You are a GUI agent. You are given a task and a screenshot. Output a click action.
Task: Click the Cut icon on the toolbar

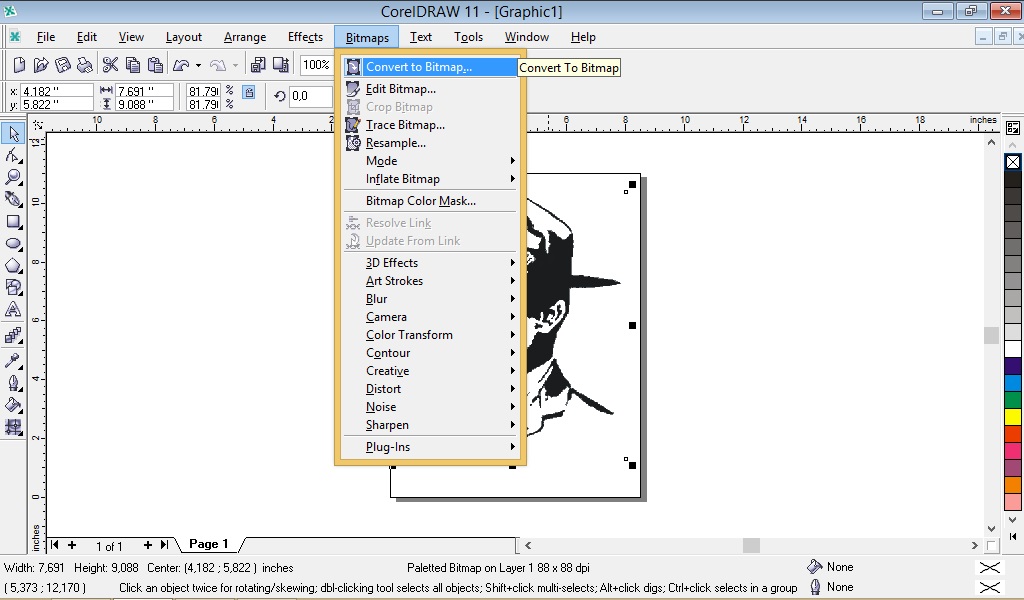(111, 64)
